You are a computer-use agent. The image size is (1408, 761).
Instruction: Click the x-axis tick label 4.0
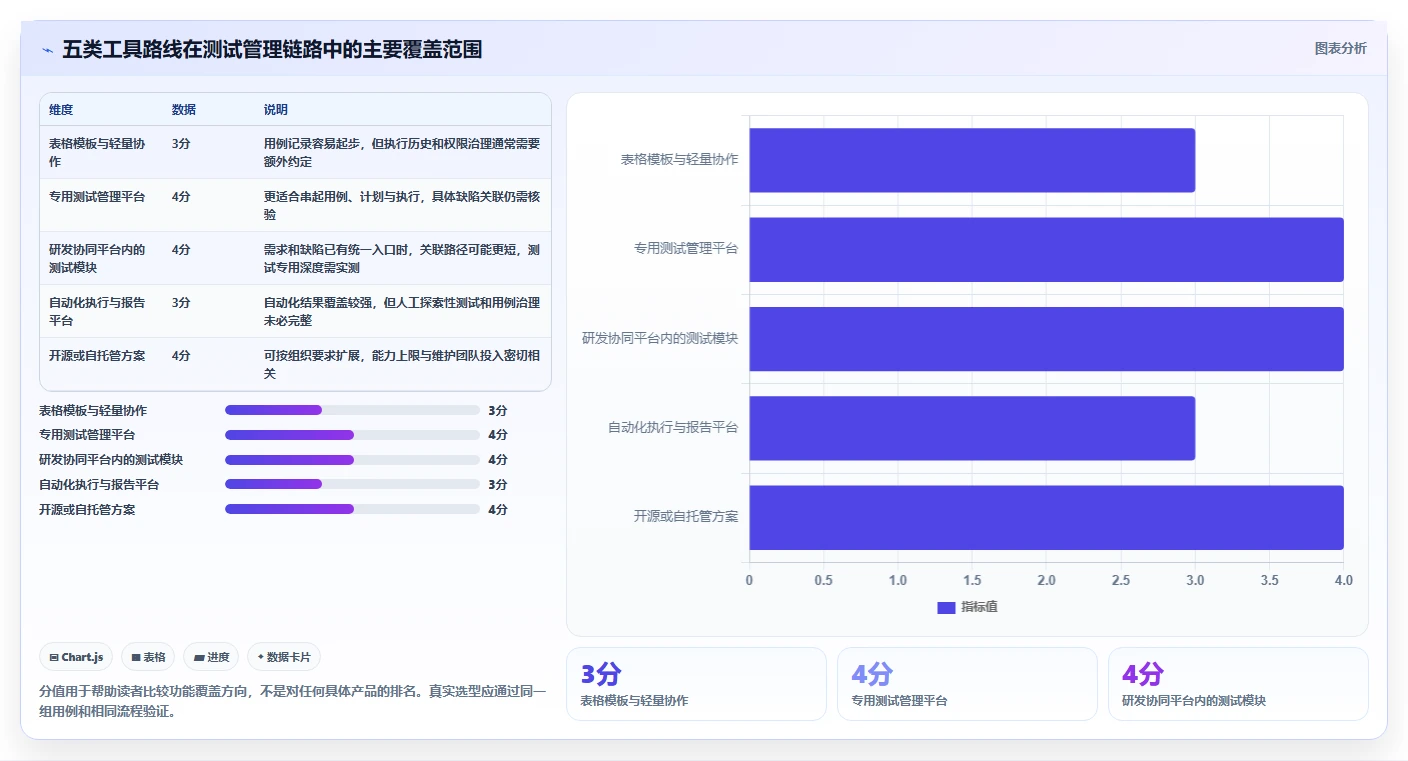click(1343, 580)
